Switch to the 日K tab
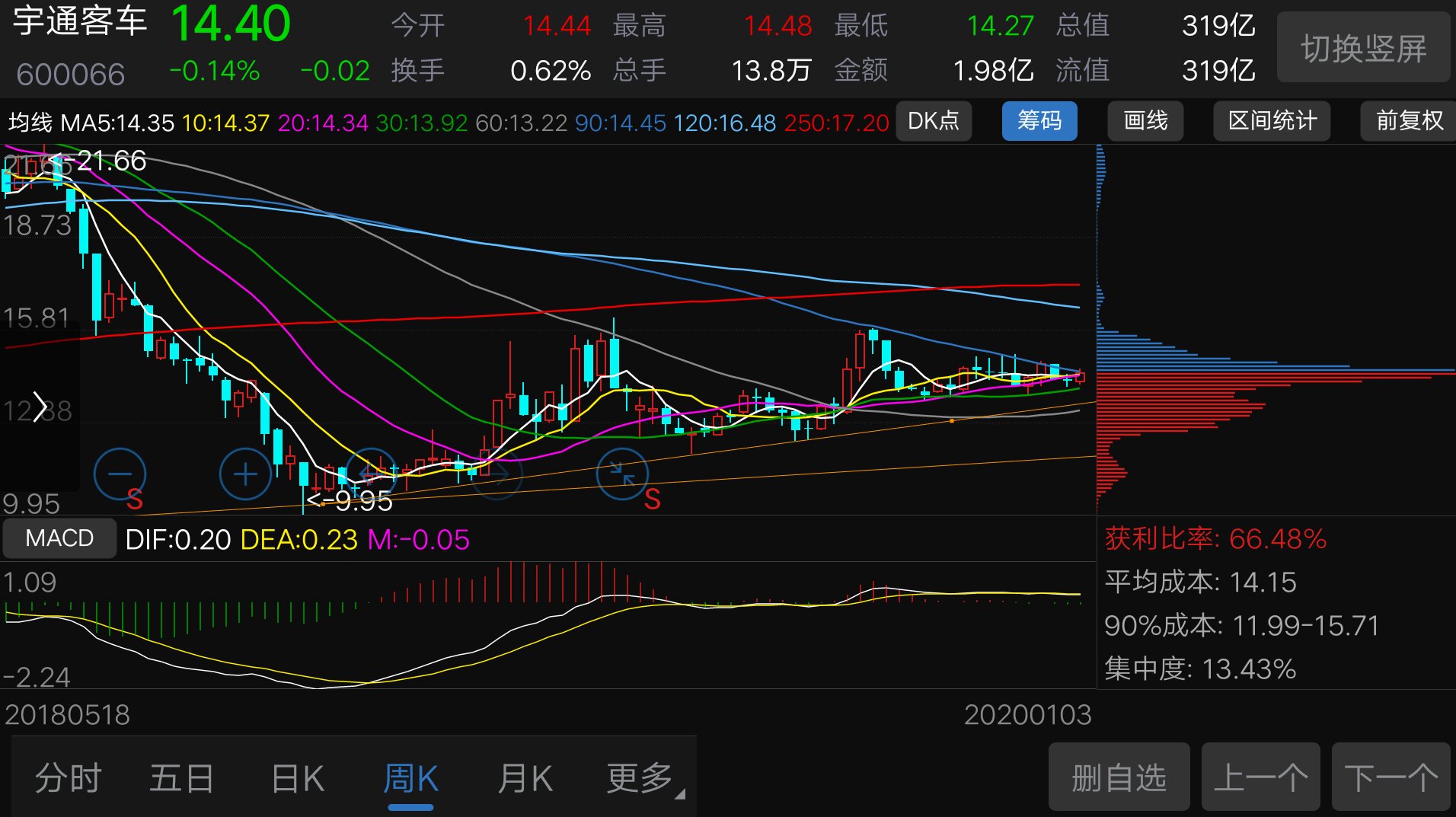 297,778
